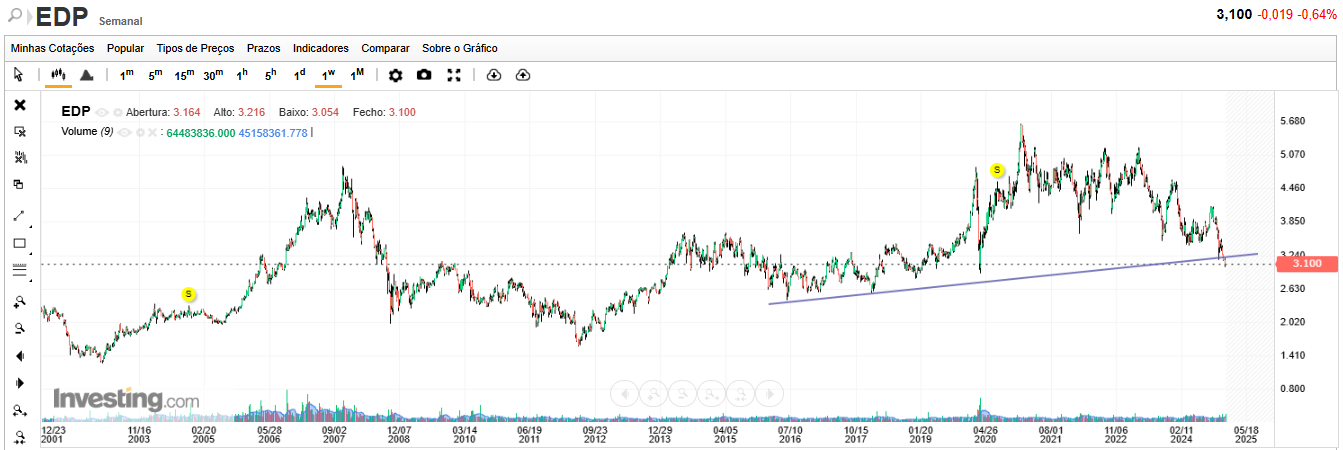Click the remove-all-drawings icon in sidebar

[20, 158]
